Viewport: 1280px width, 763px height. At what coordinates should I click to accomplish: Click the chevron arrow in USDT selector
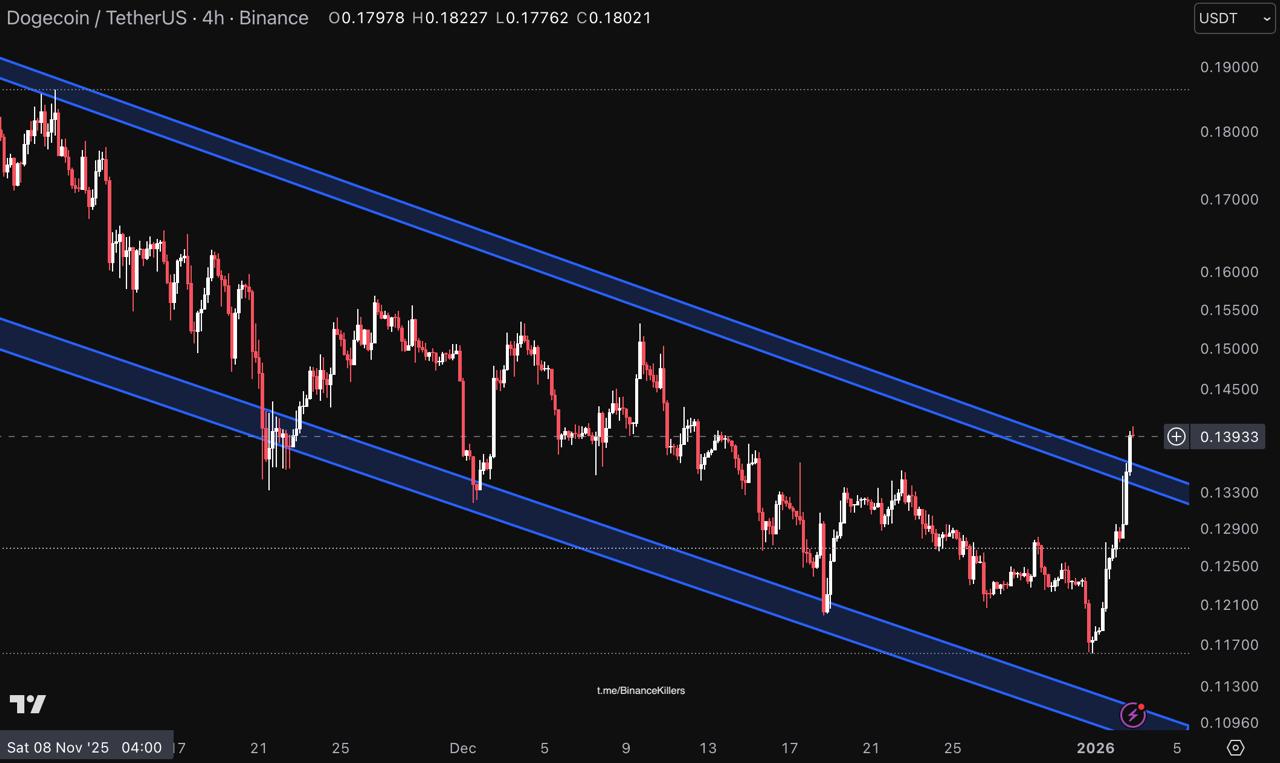click(x=1268, y=18)
